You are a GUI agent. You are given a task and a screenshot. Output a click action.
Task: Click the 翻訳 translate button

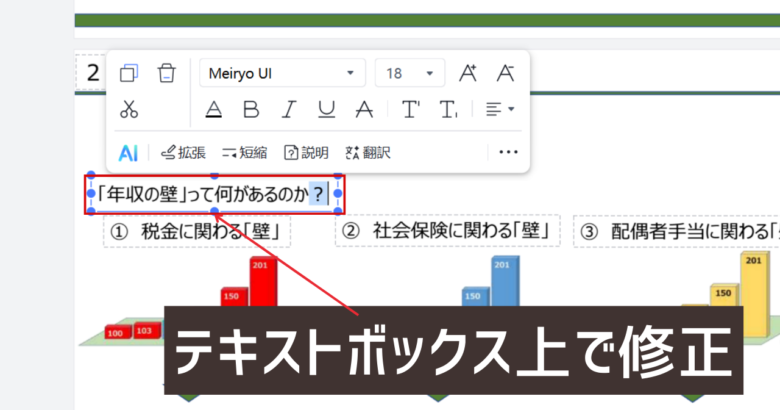tap(367, 153)
